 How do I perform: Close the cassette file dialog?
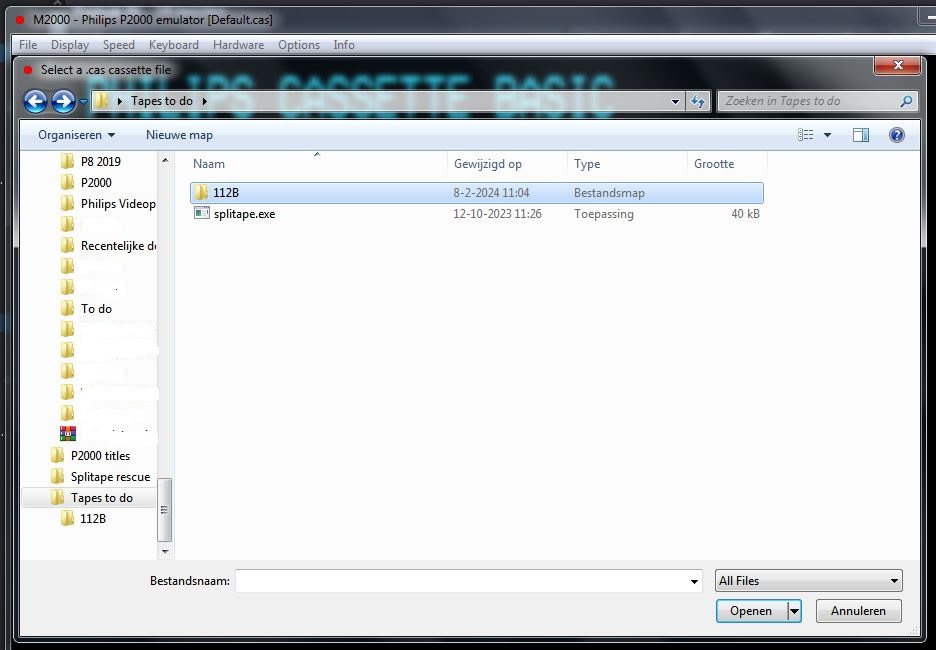pos(897,65)
